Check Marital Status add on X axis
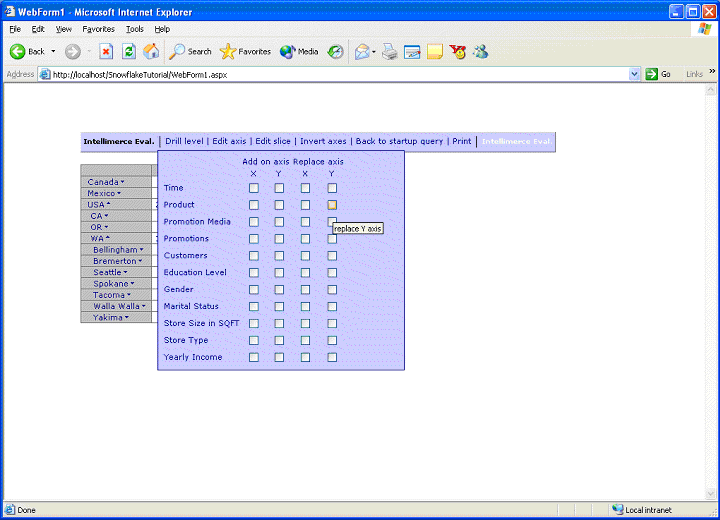The image size is (720, 520). tap(253, 306)
